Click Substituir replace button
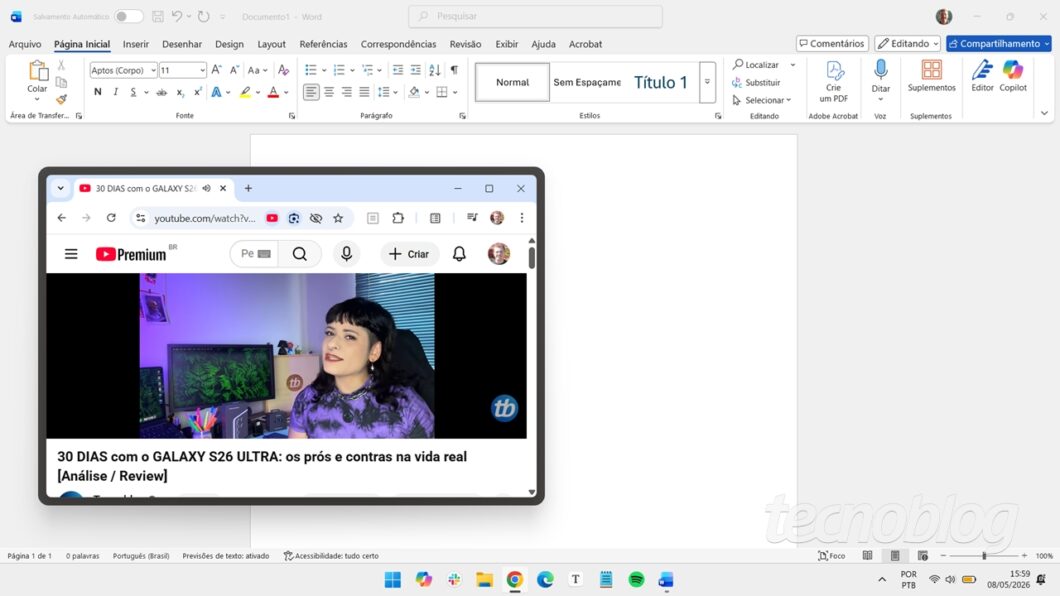The width and height of the screenshot is (1060, 596). 756,82
